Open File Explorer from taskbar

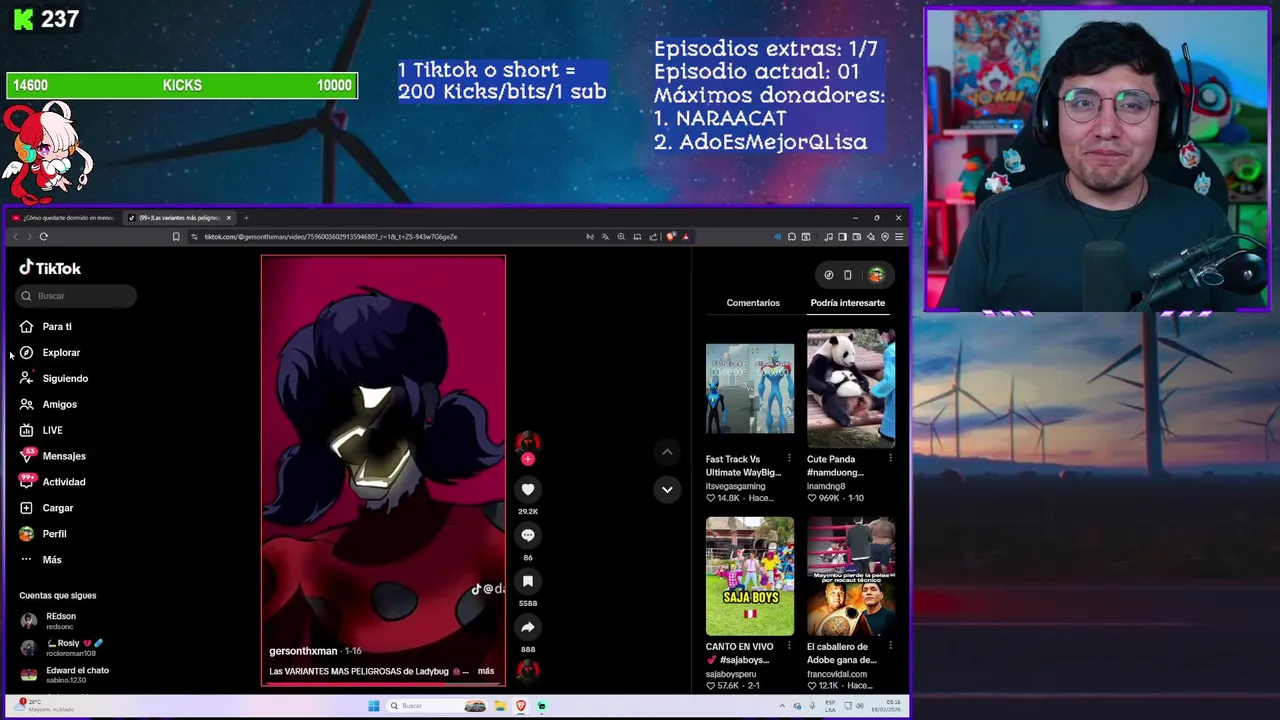[500, 706]
